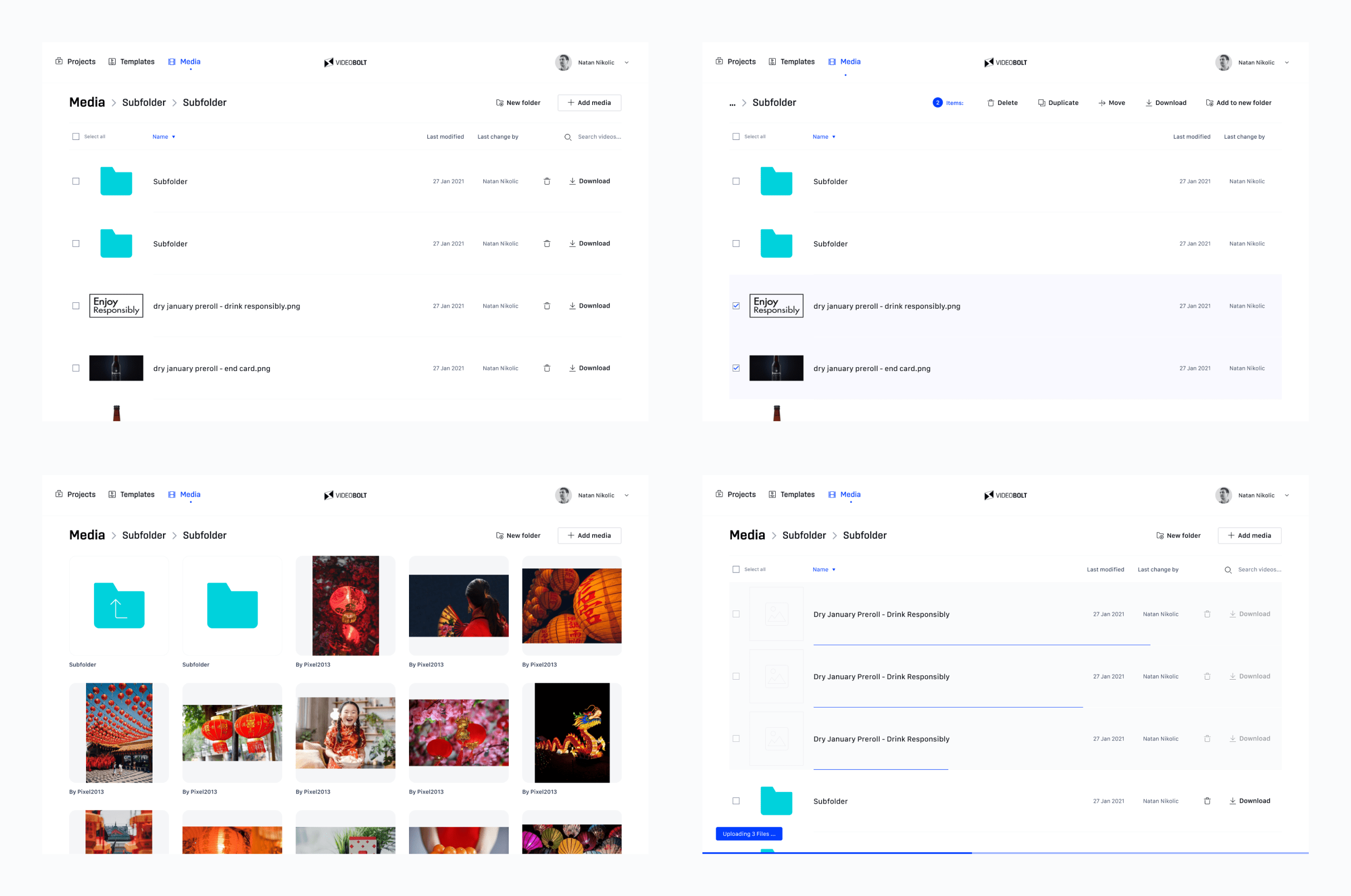Click the overall upload progress bar below Uploading 3 Files
The height and width of the screenshot is (896, 1351).
click(x=1005, y=853)
